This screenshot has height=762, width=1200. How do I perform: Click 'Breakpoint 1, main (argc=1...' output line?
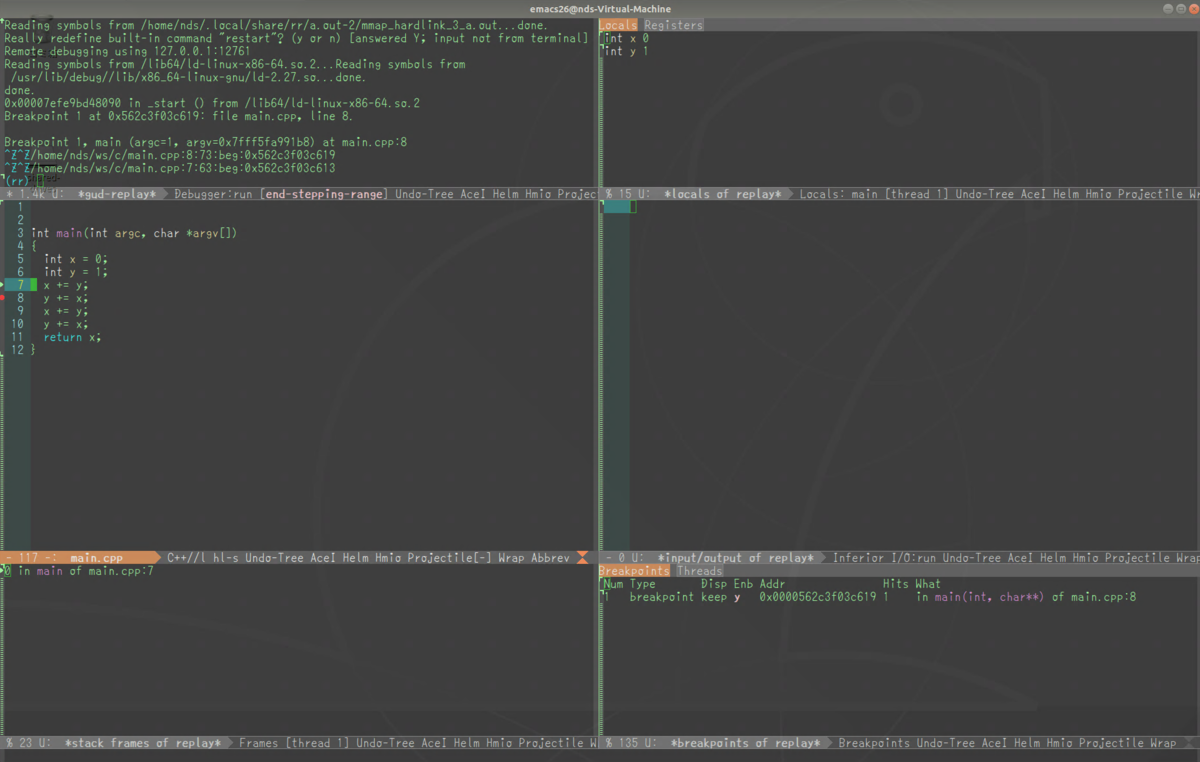[205, 142]
